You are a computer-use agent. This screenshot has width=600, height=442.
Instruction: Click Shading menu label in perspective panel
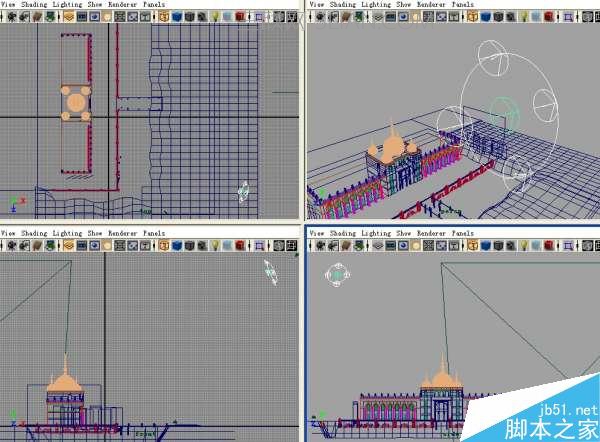[x=343, y=4]
